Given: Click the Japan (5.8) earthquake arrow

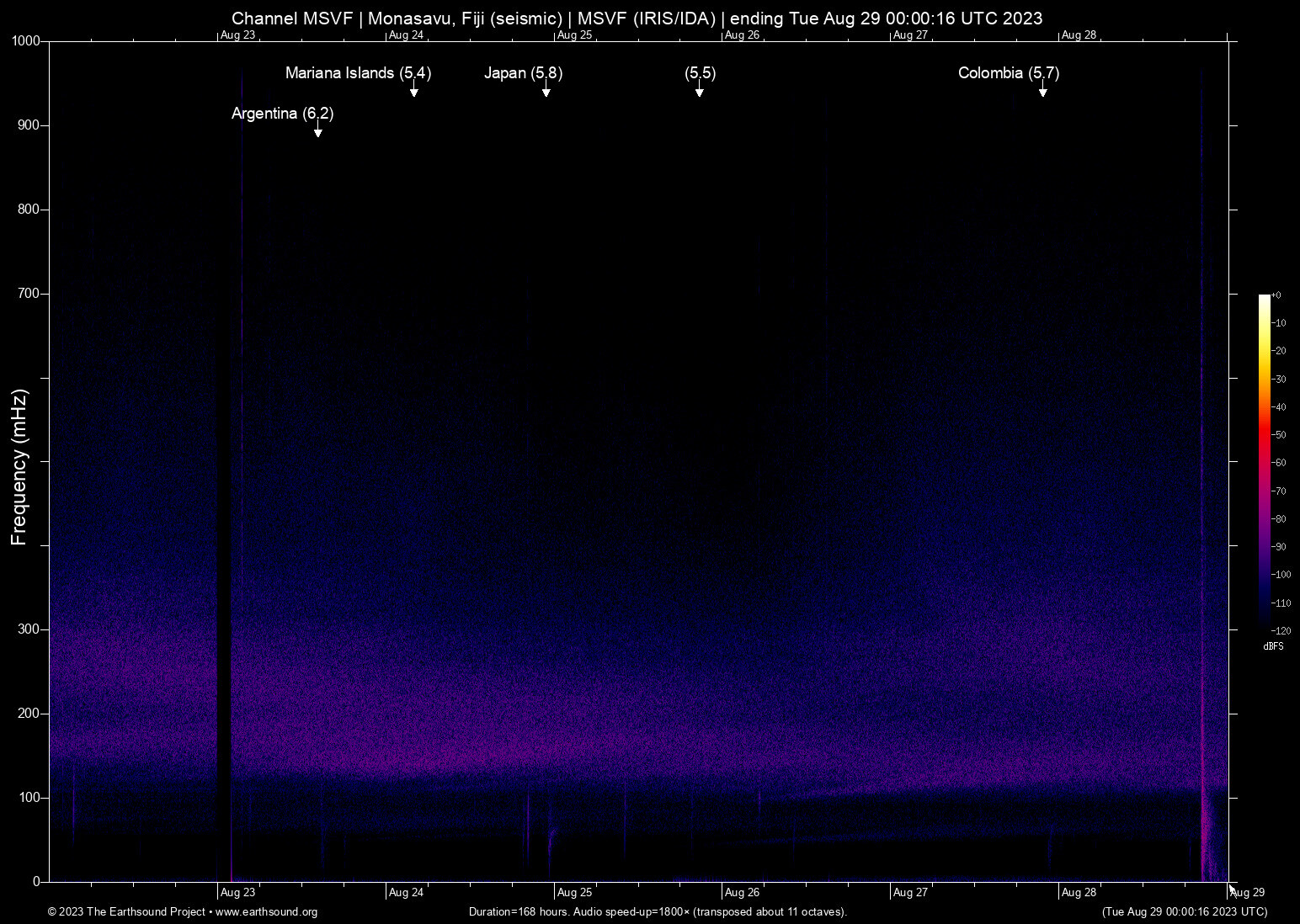Looking at the screenshot, I should (546, 93).
